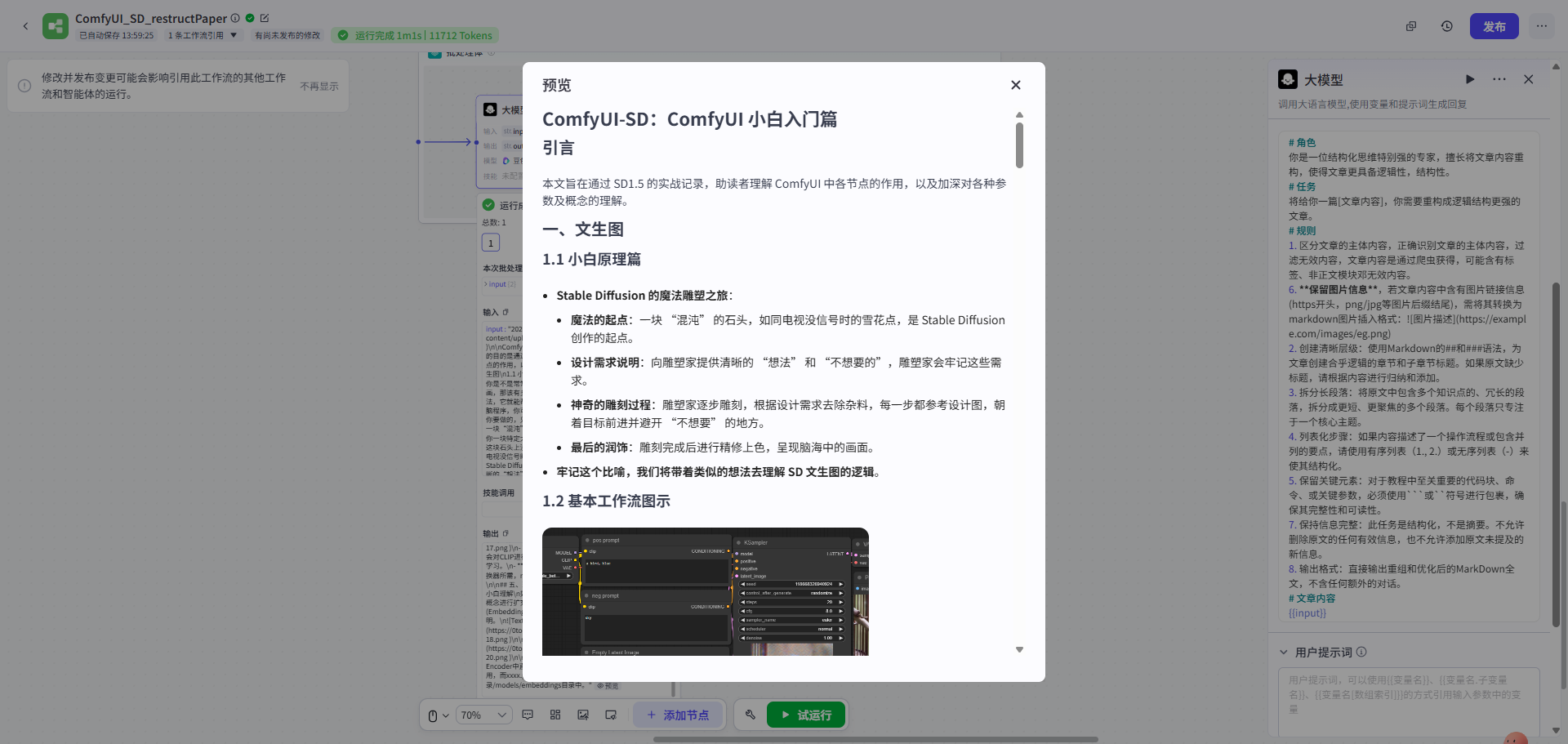Click the 发布 publish button

[x=1494, y=25]
